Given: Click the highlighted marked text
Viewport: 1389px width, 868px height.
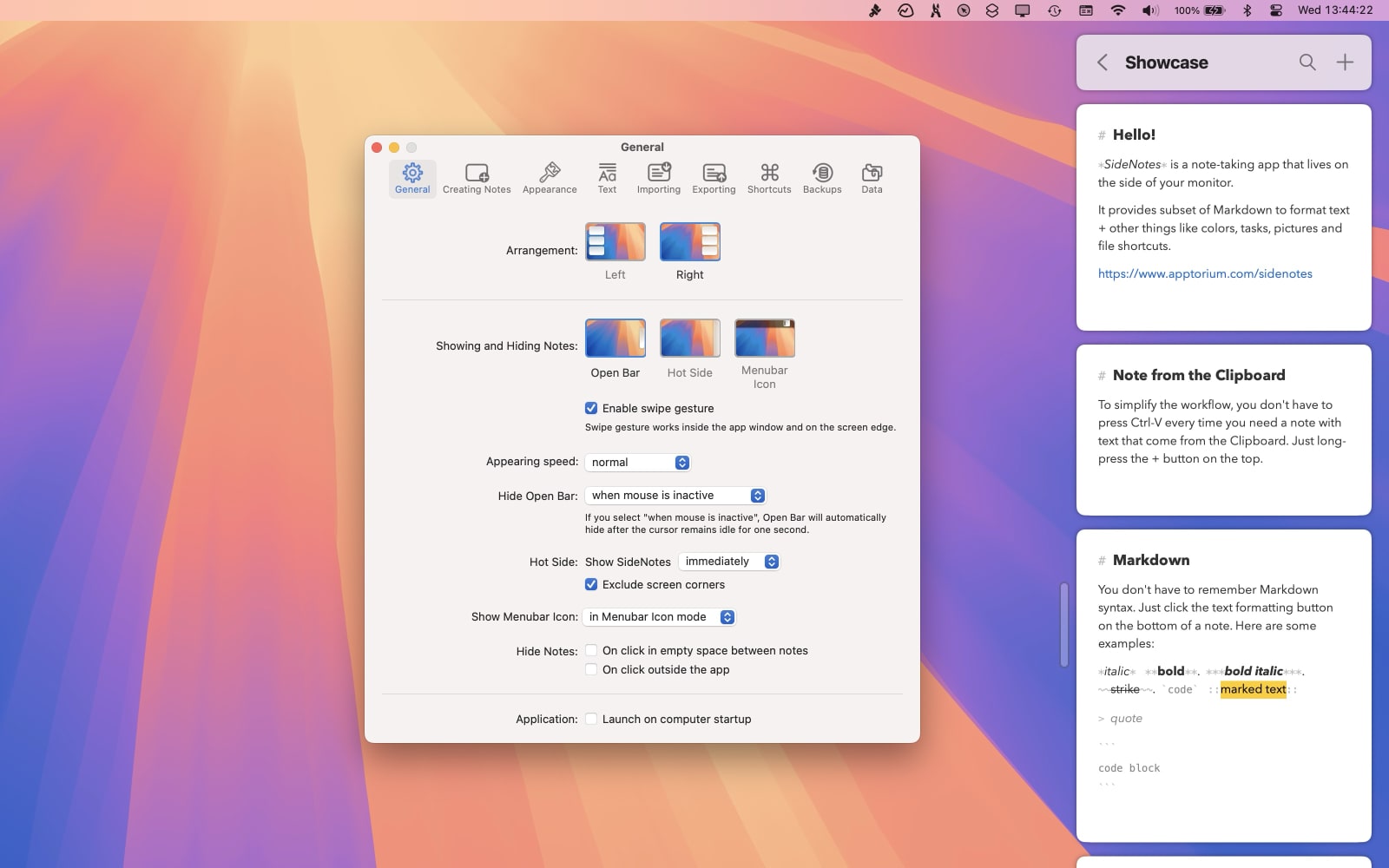Looking at the screenshot, I should (1253, 689).
